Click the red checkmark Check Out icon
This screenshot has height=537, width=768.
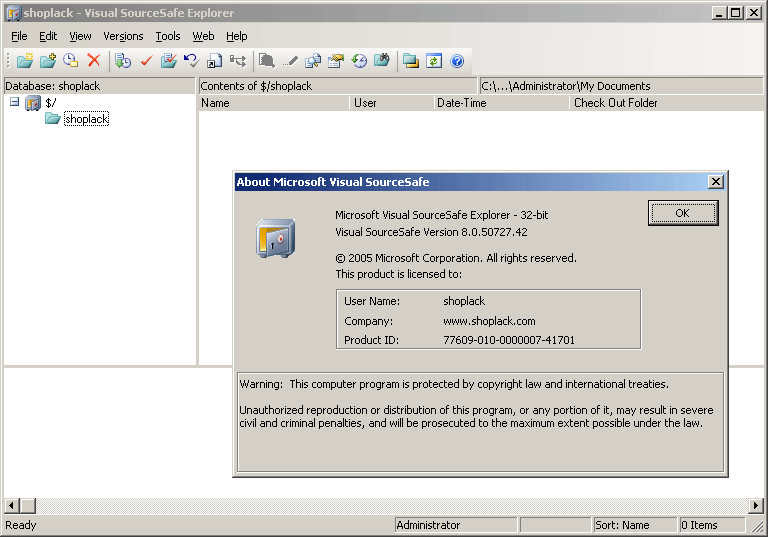click(x=146, y=61)
